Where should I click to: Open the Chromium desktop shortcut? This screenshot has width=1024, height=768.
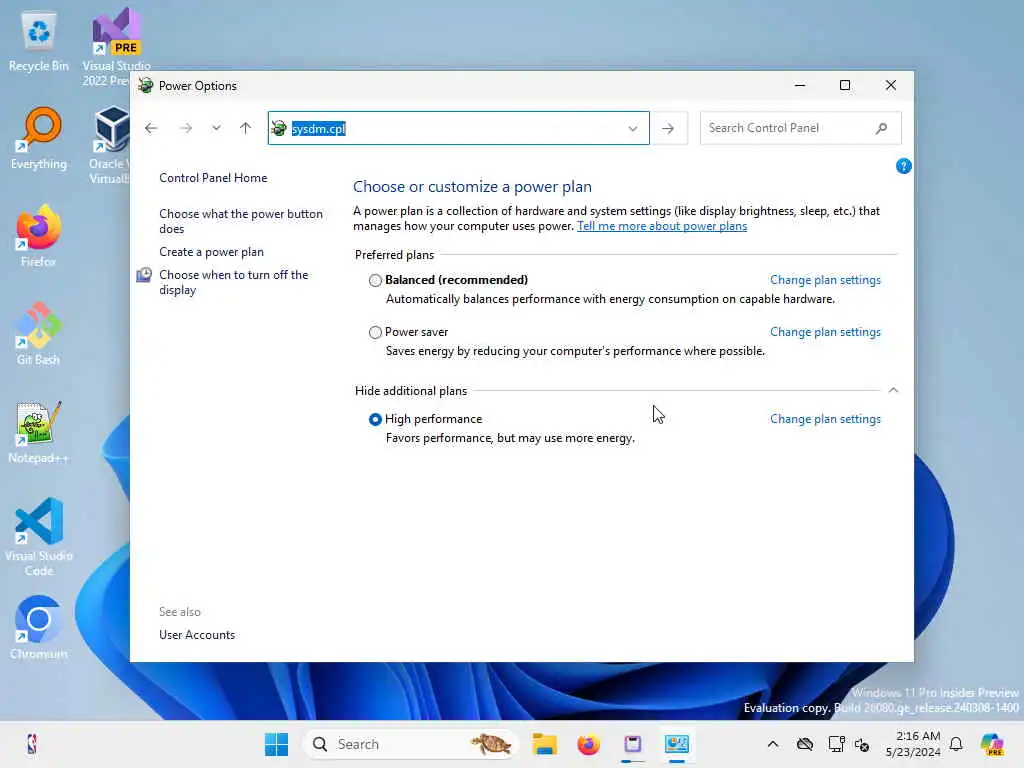tap(39, 628)
